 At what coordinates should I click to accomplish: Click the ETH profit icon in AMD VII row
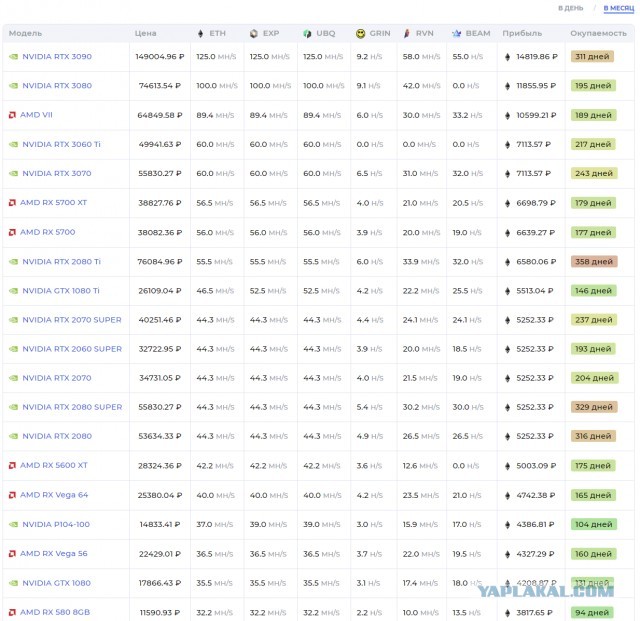pos(507,116)
